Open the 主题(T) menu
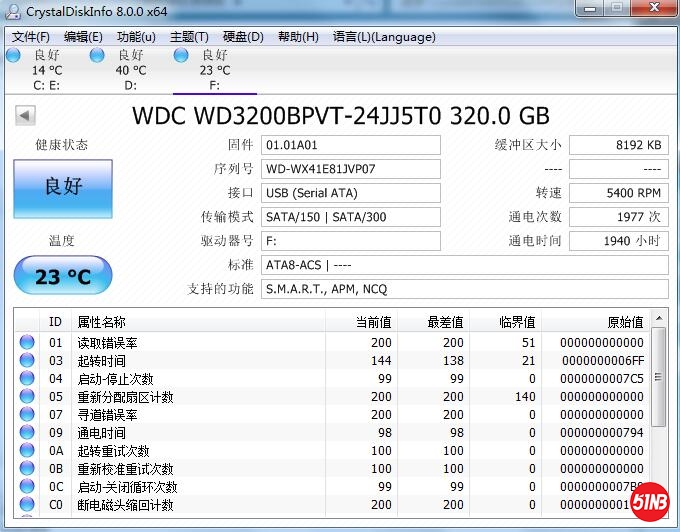Viewport: 680px width, 532px height. (x=190, y=37)
